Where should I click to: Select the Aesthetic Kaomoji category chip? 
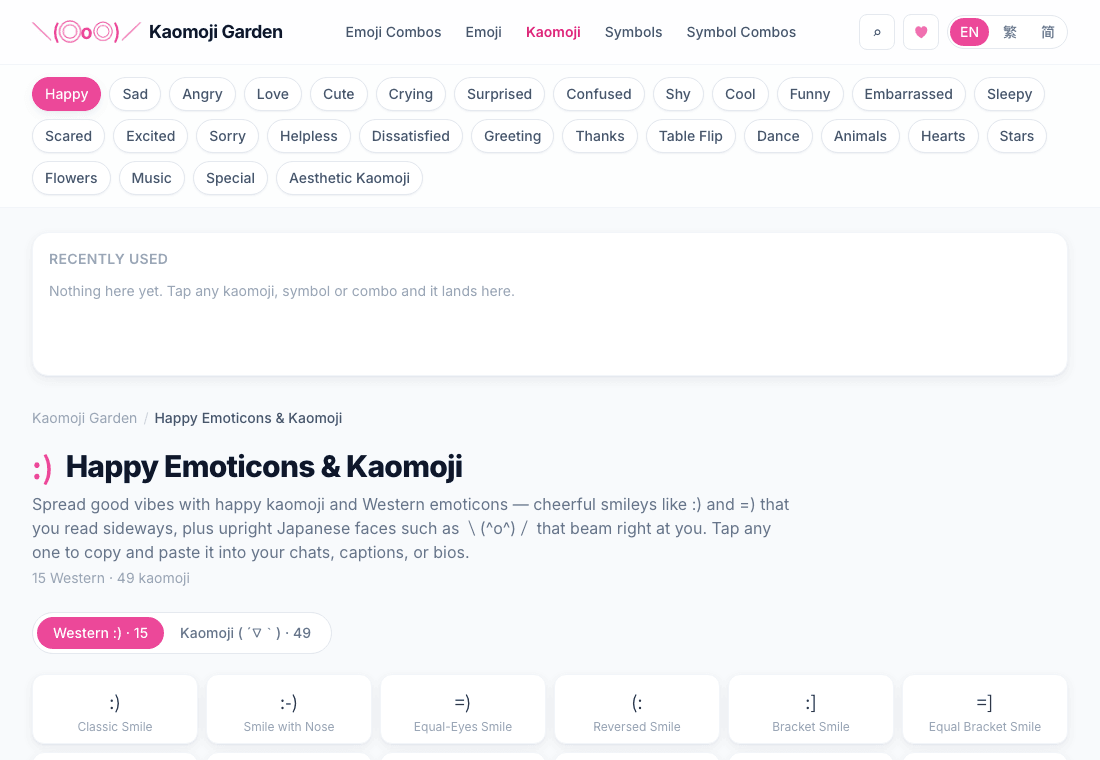coord(349,178)
